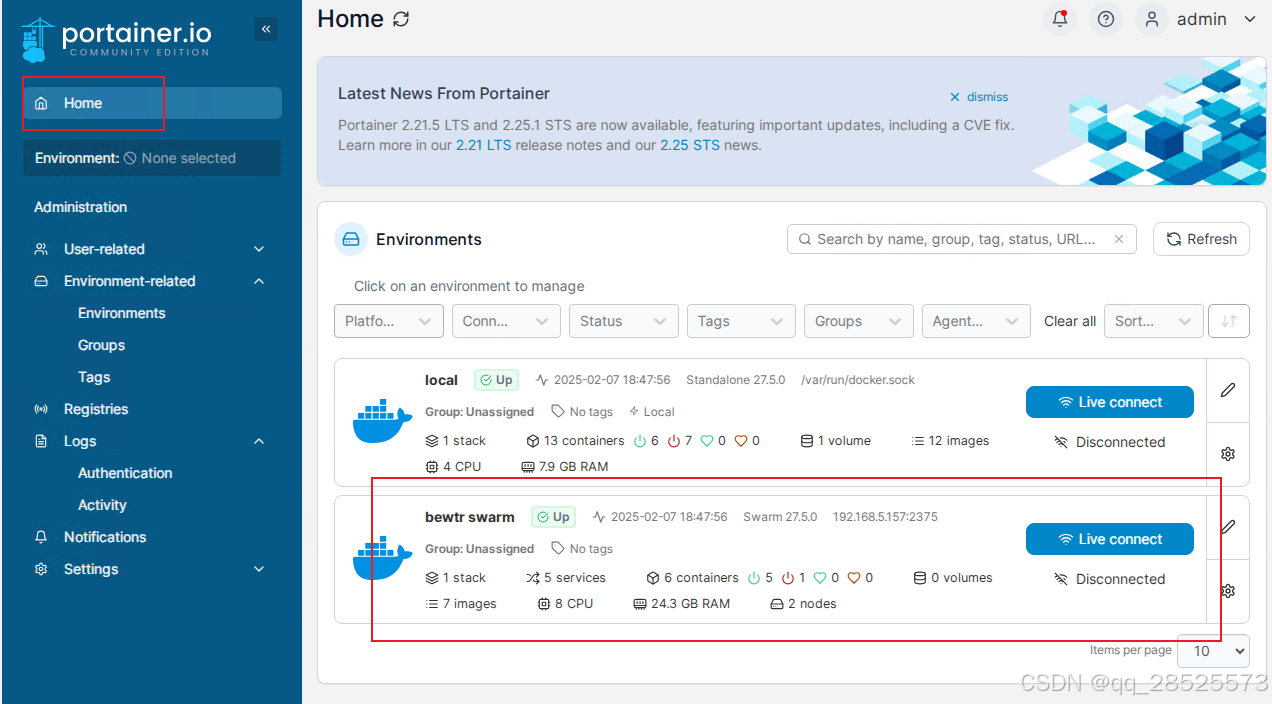Image resolution: width=1272 pixels, height=704 pixels.
Task: Click the Registries radio icon in sidebar
Action: point(41,409)
